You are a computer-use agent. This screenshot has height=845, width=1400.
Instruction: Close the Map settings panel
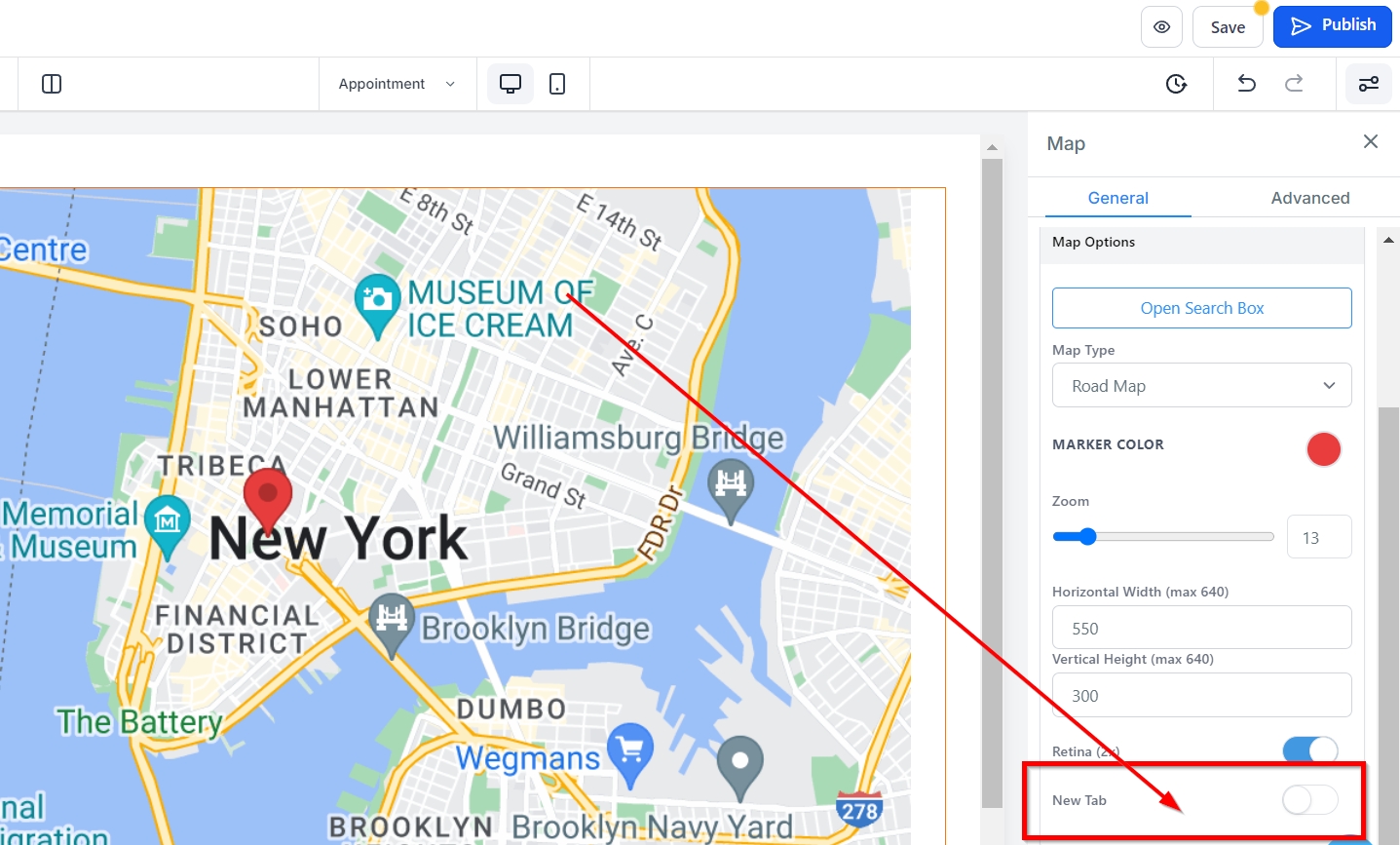[x=1370, y=142]
